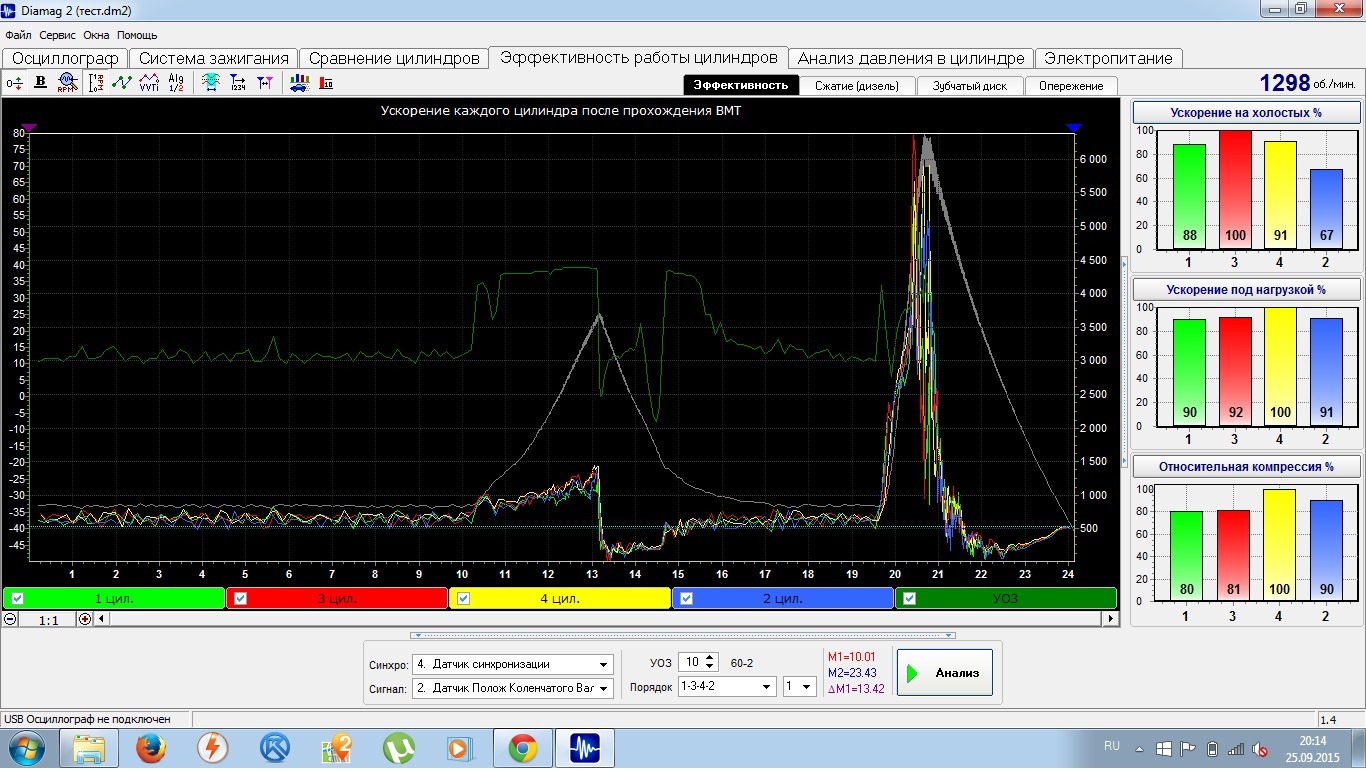This screenshot has height=772, width=1366.
Task: Open the media player taskbar icon
Action: (460, 748)
